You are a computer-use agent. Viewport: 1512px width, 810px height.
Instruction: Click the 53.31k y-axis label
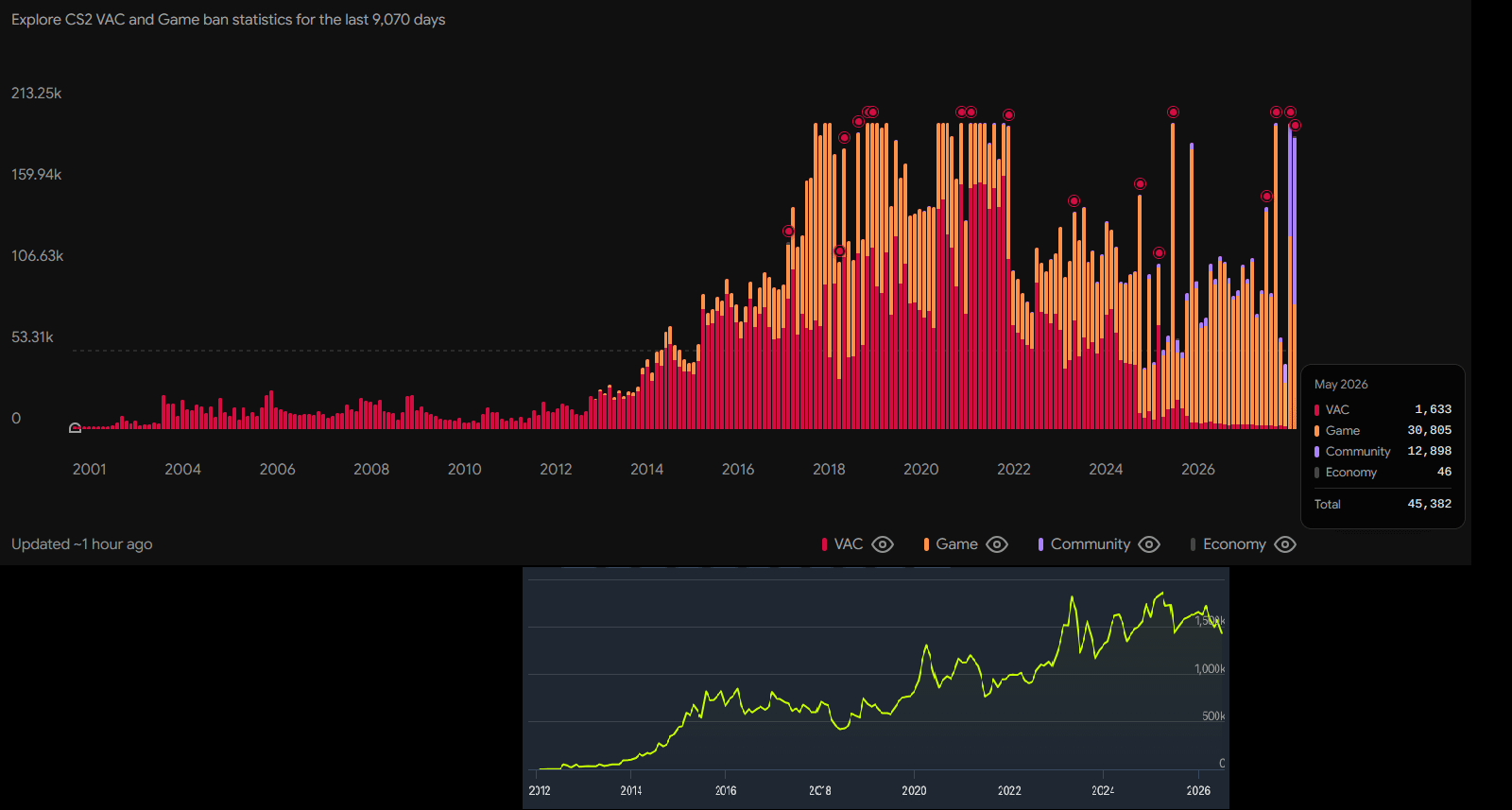[x=32, y=337]
